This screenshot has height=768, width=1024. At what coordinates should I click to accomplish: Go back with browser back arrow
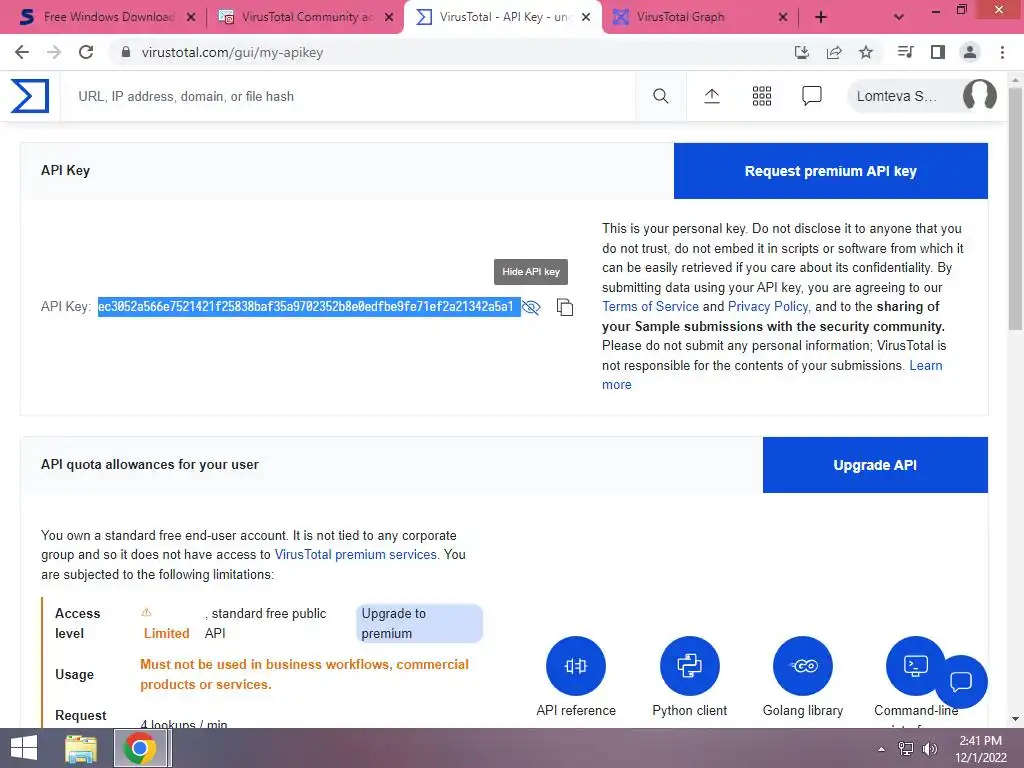point(22,52)
